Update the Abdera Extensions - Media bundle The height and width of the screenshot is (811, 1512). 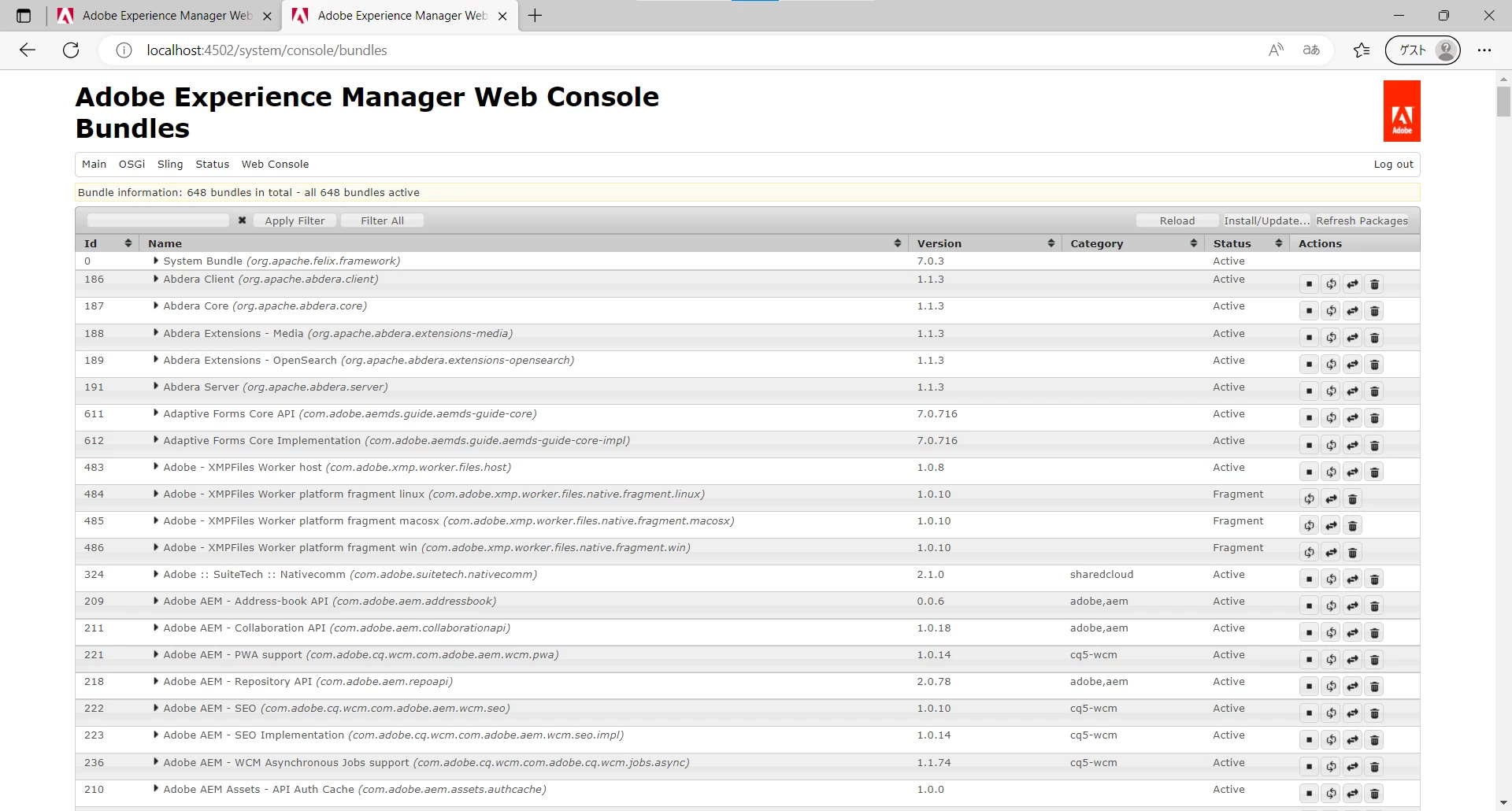1353,338
